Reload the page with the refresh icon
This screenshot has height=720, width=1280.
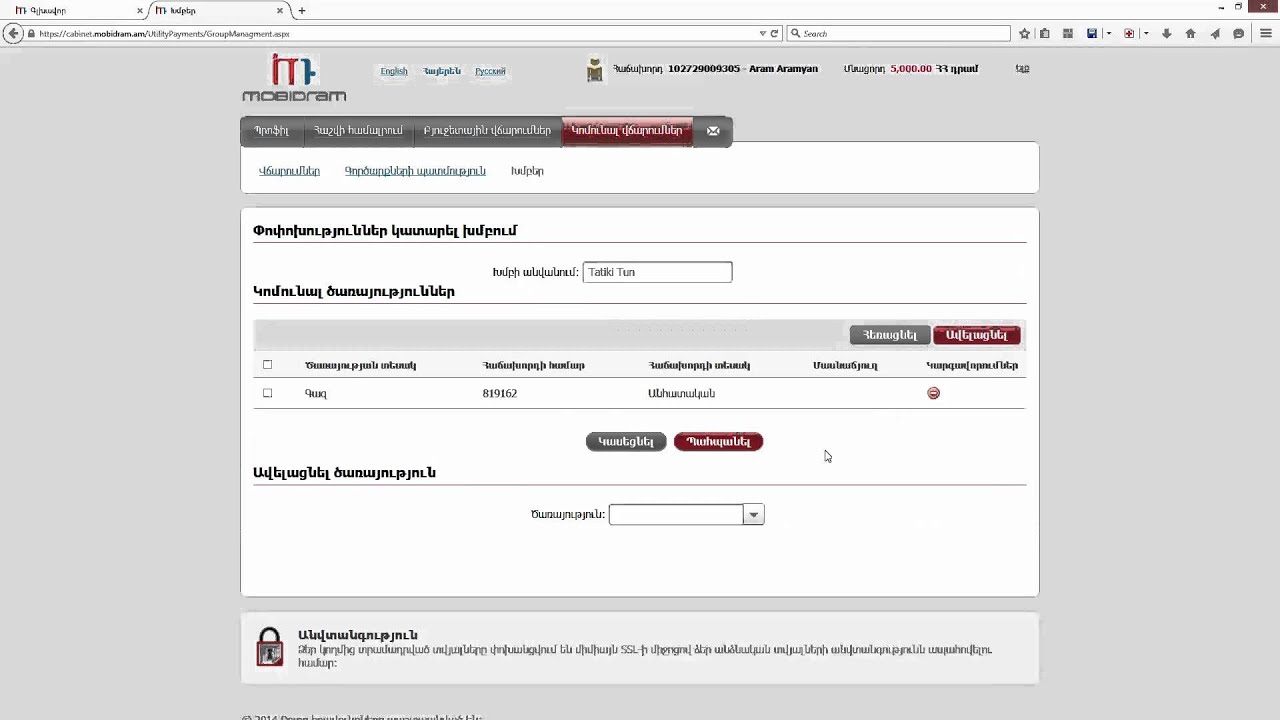coord(774,33)
